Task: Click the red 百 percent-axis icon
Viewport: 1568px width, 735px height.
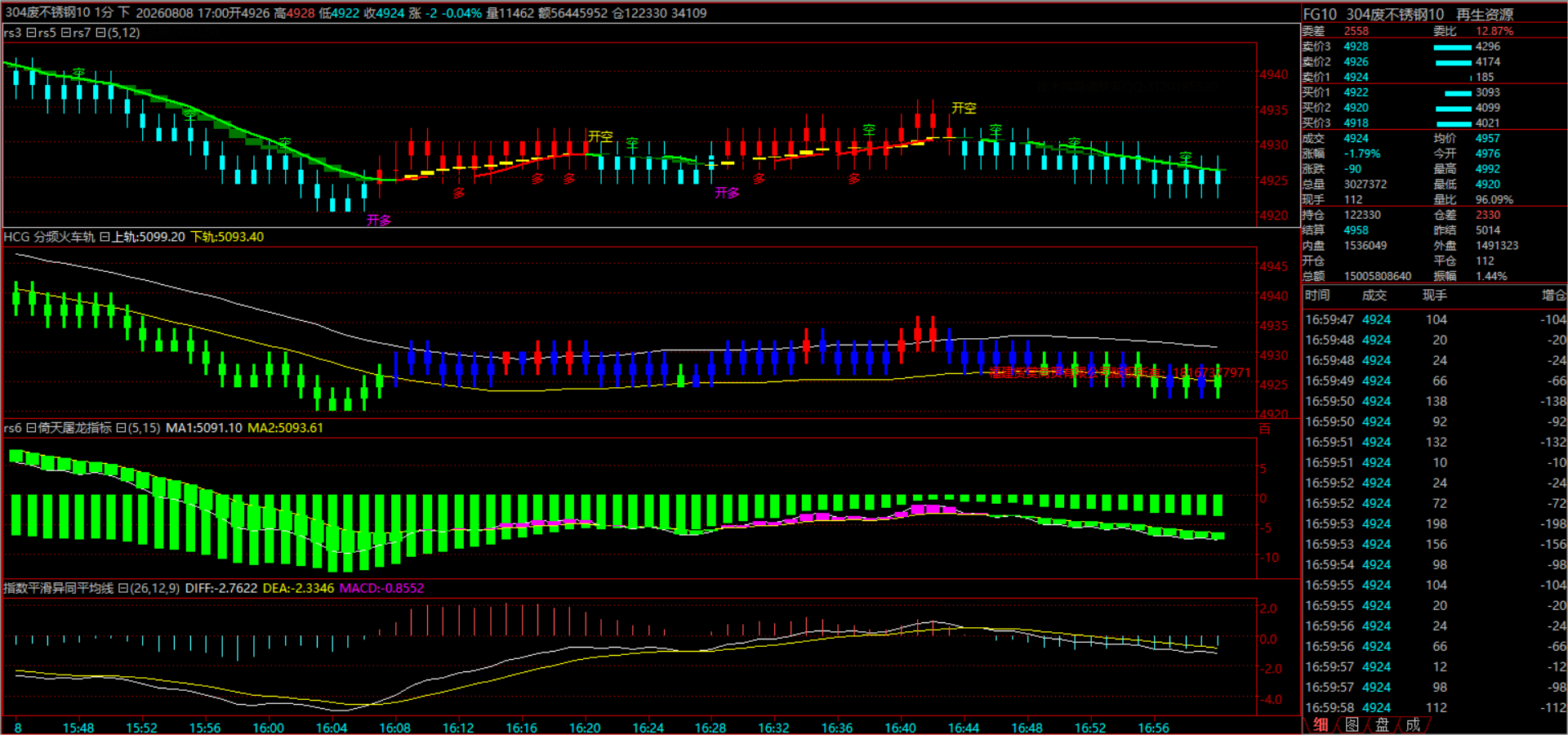Action: (x=1265, y=429)
